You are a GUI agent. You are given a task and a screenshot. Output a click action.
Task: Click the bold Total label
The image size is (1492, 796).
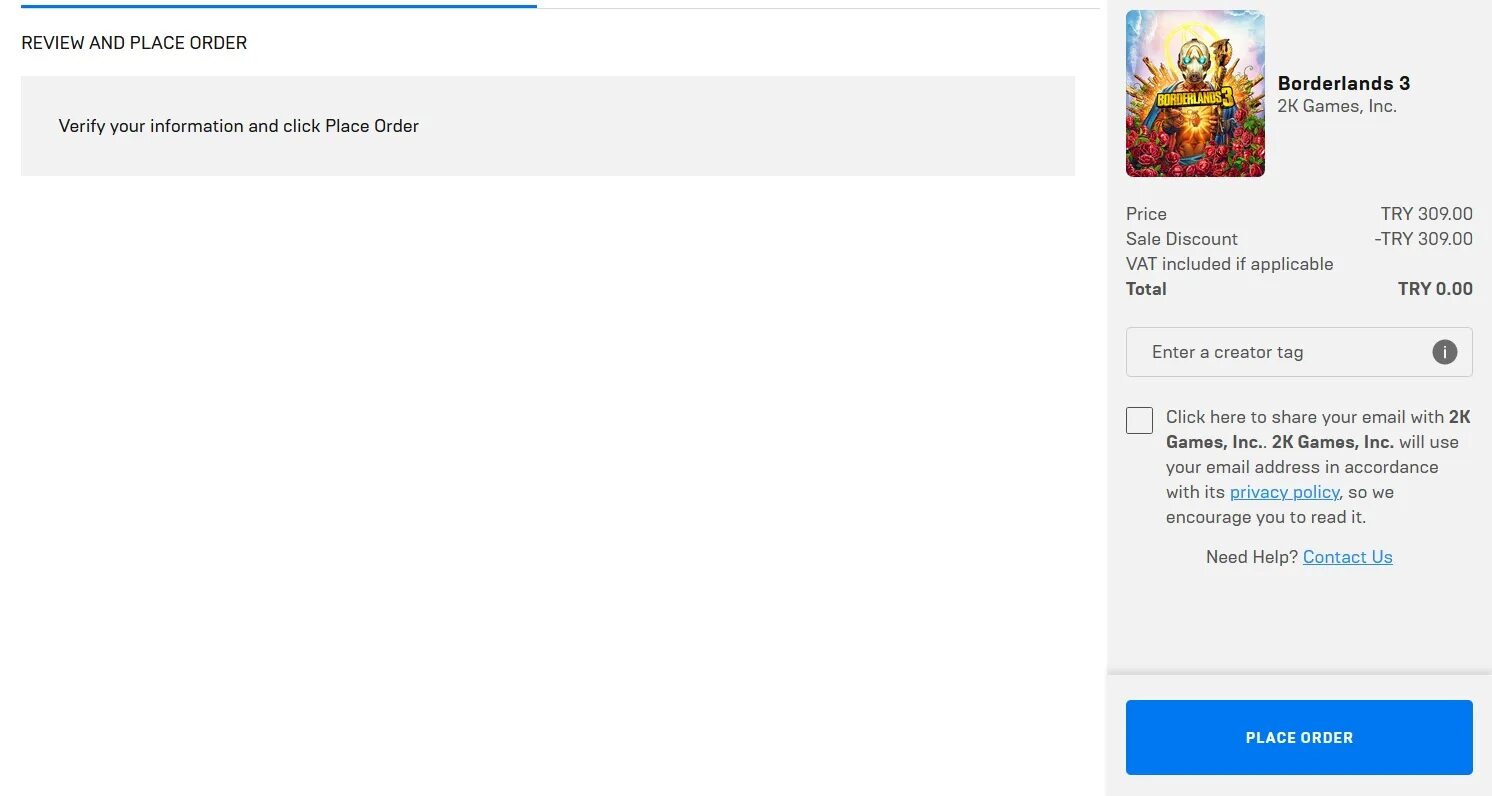pos(1146,289)
